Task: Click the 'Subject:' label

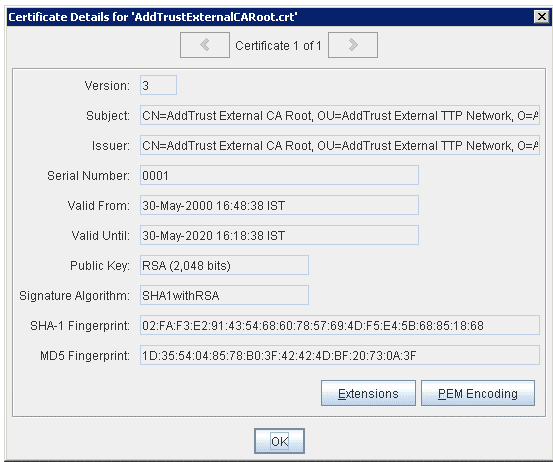Action: (x=108, y=116)
